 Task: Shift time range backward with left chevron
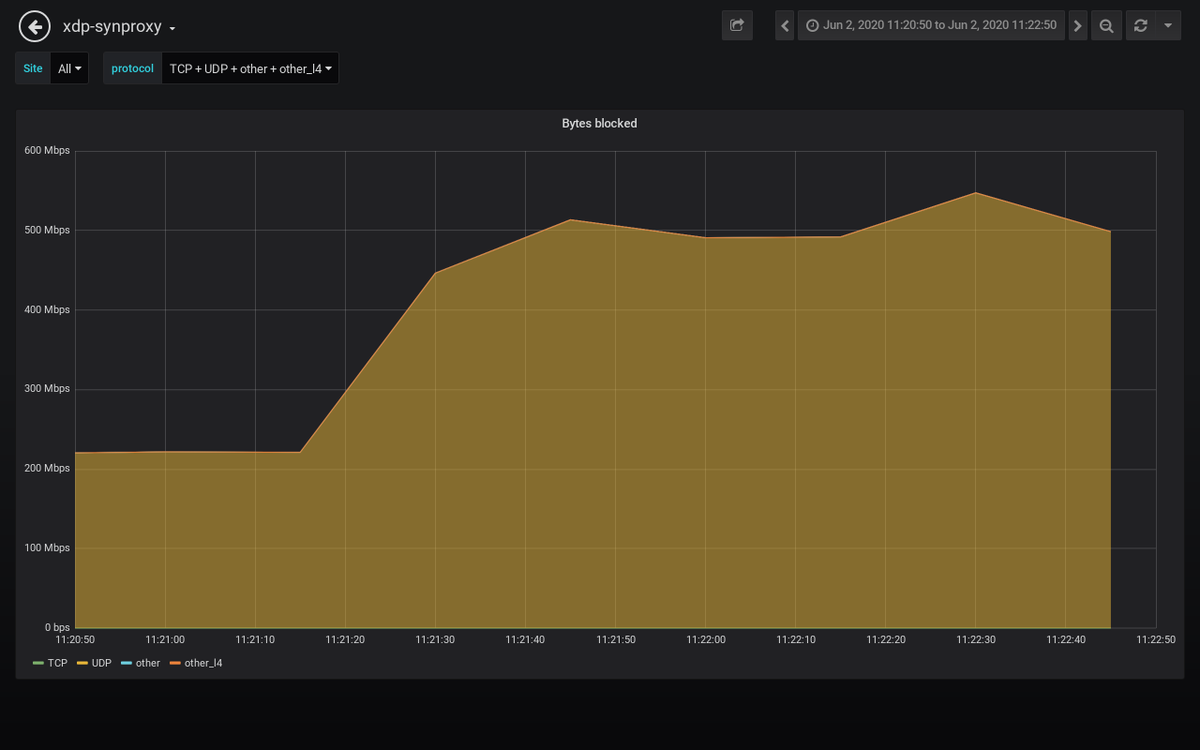click(785, 25)
